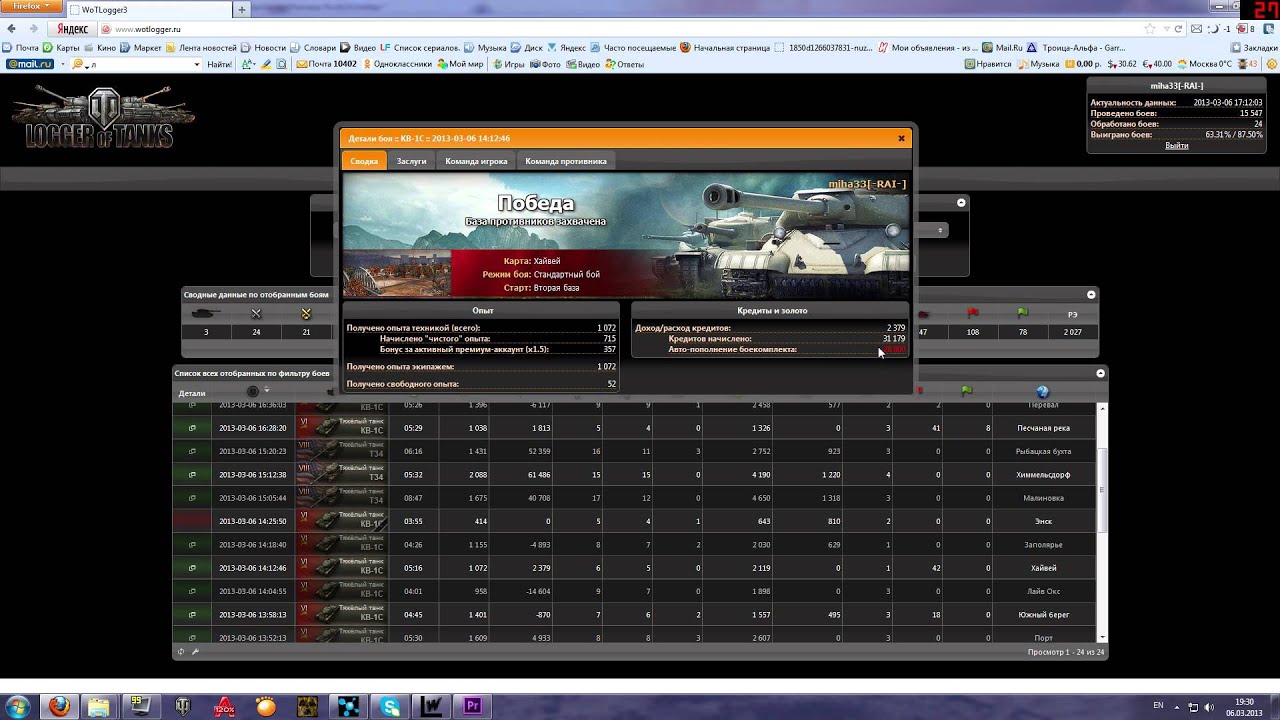The height and width of the screenshot is (720, 1280).
Task: Open the Начальная страница bookmark
Action: 725,47
